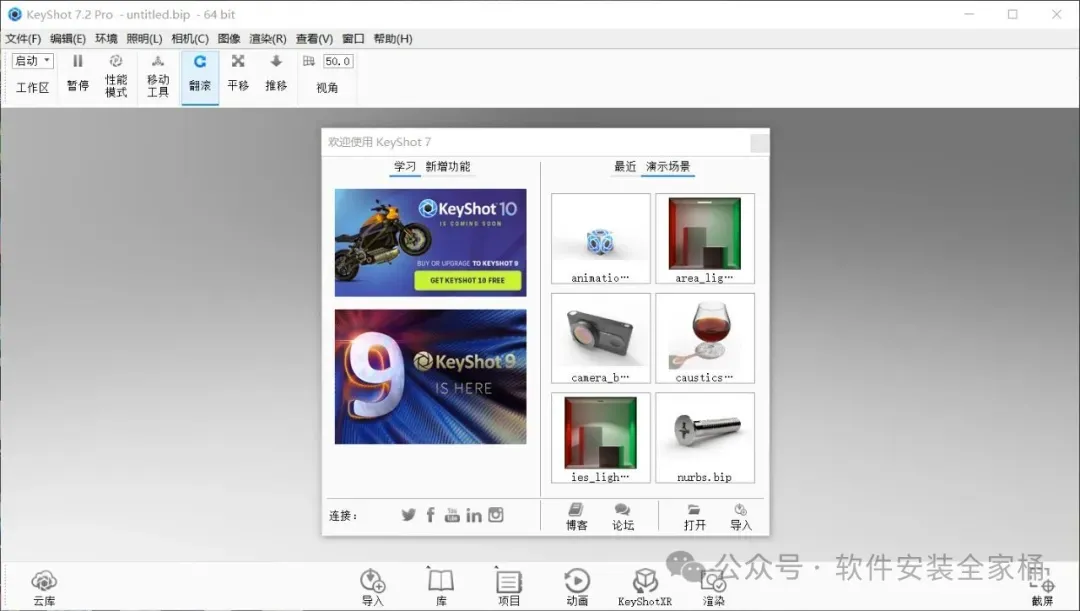Open the 动画 animation panel
This screenshot has height=611, width=1080.
coord(577,588)
